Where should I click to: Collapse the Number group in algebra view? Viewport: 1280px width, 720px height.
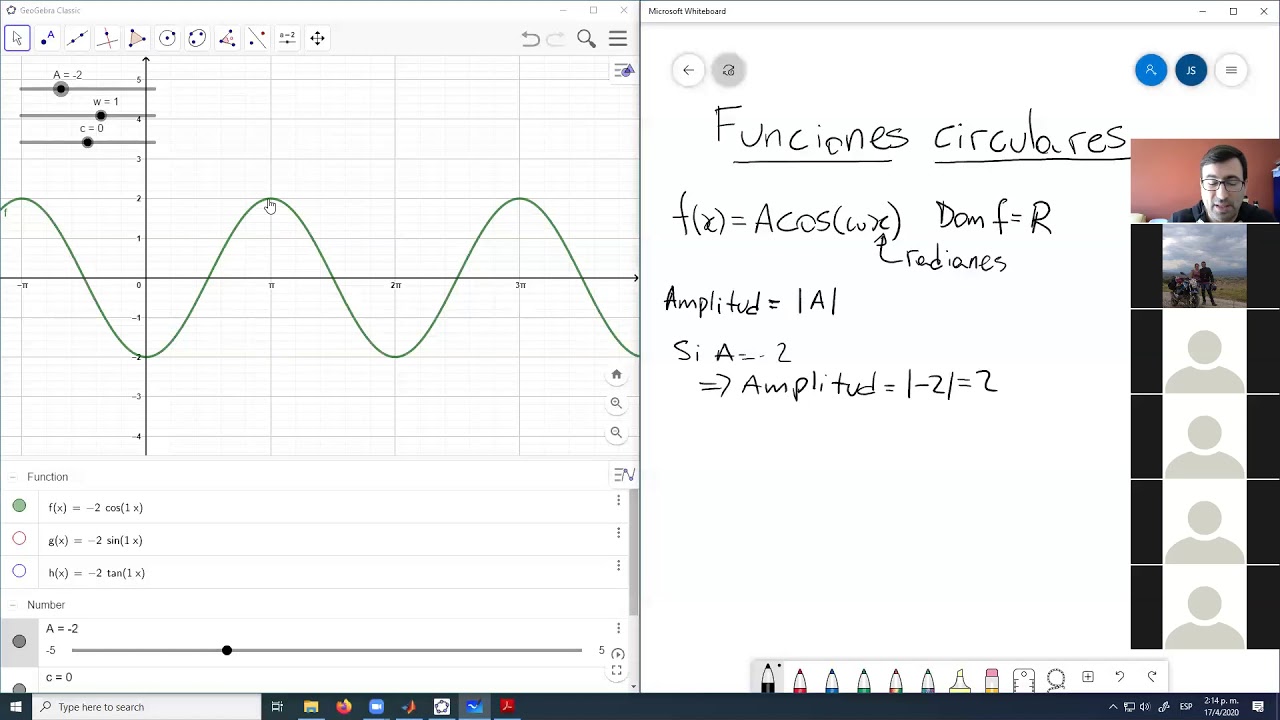13,605
